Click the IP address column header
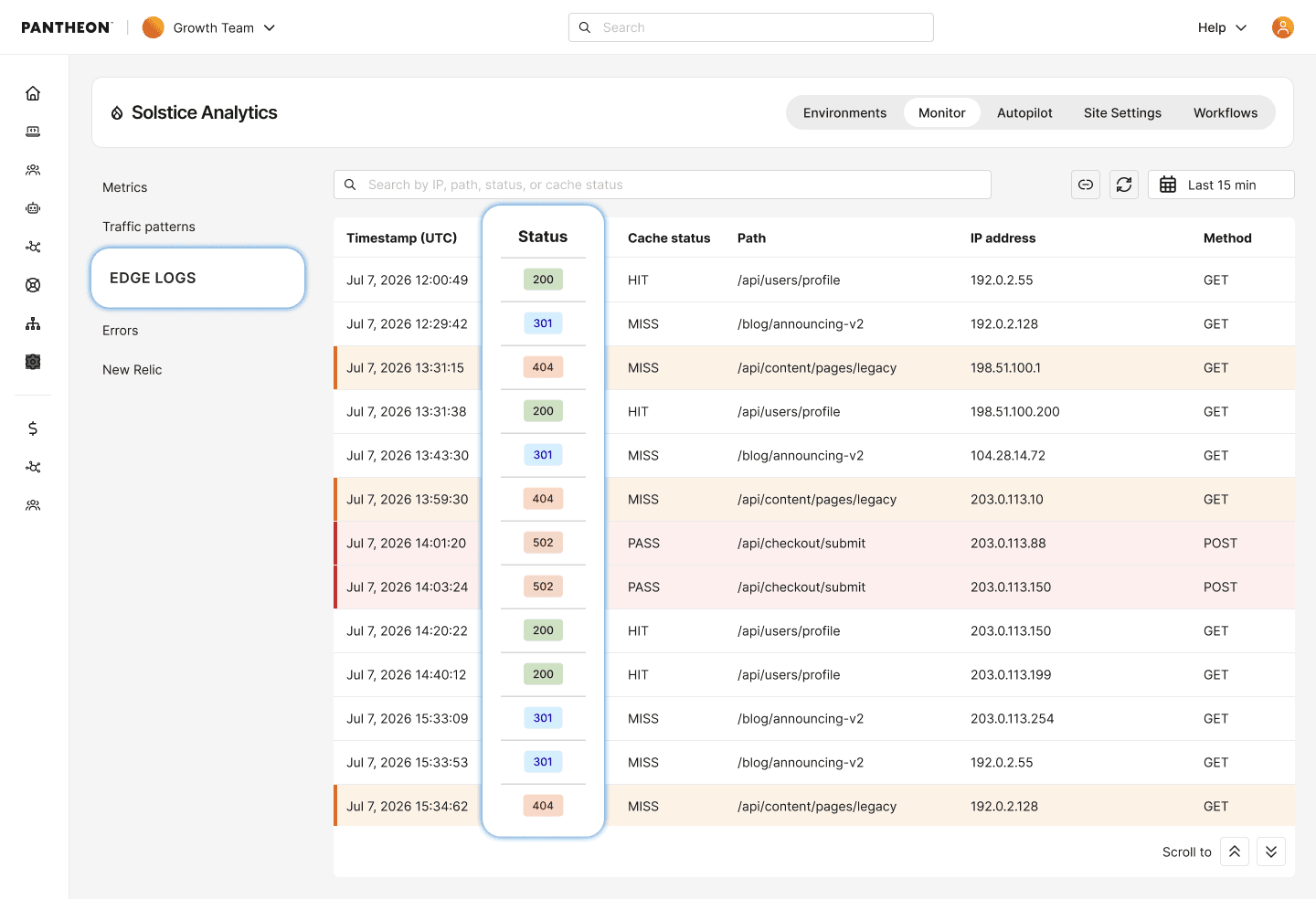1316x899 pixels. [x=1003, y=238]
